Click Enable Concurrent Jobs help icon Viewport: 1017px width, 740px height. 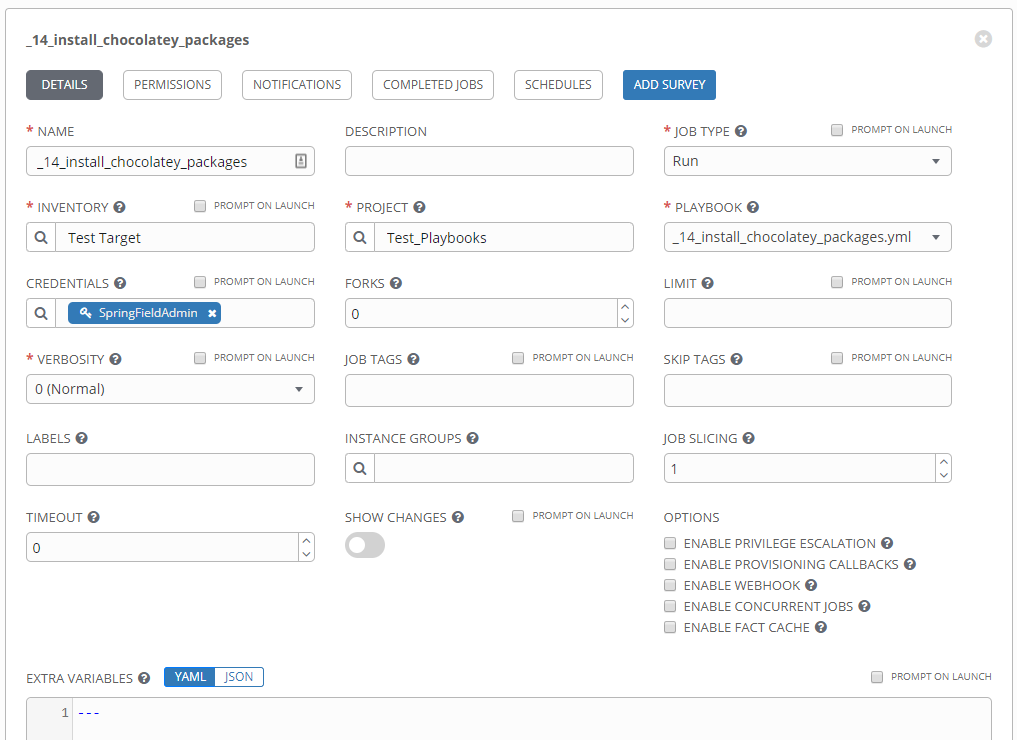pos(864,606)
